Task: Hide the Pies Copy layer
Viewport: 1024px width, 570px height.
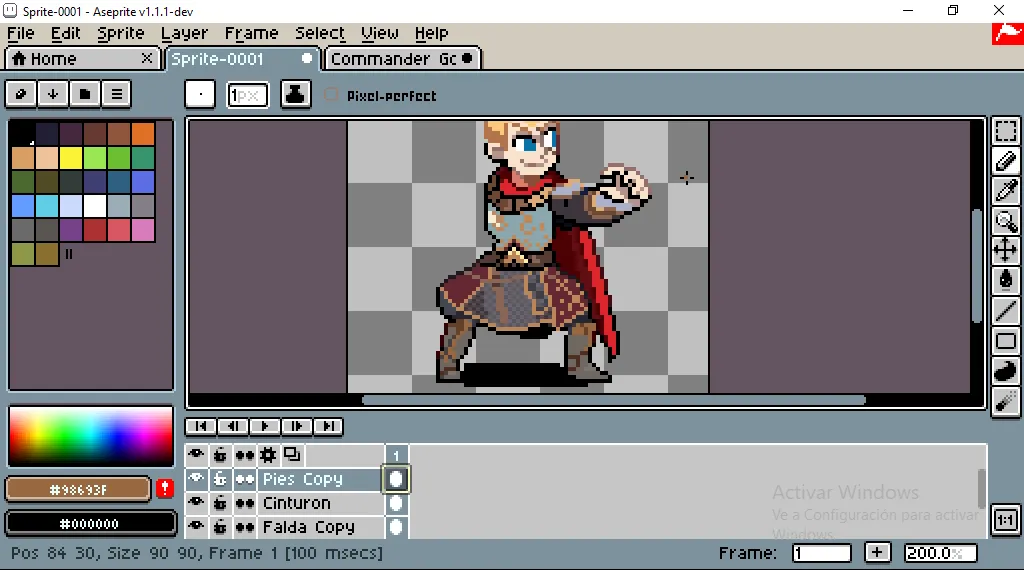Action: 196,479
